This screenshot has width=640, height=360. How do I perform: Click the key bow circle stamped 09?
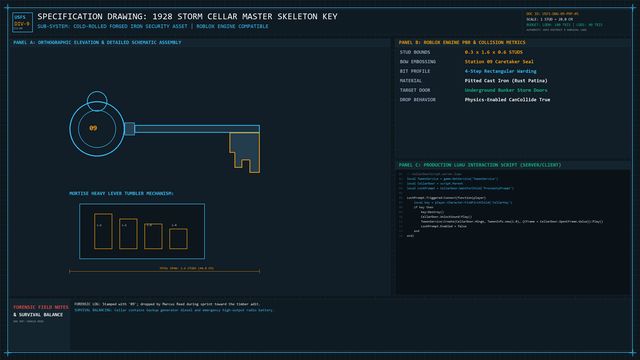[x=97, y=129]
